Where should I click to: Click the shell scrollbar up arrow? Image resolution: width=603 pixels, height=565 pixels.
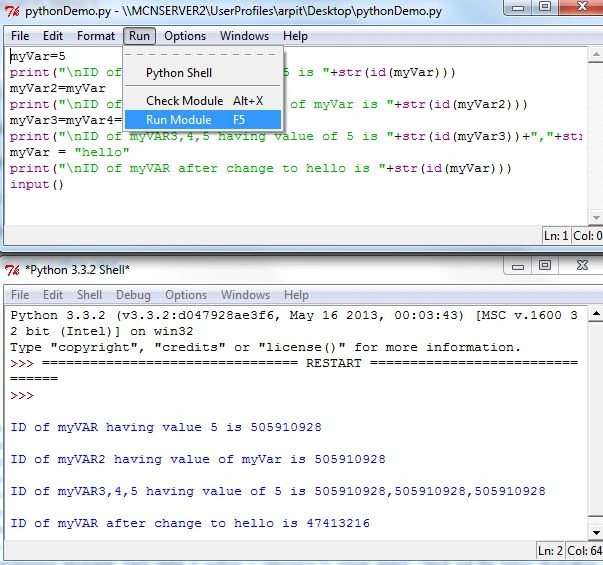pyautogui.click(x=596, y=313)
